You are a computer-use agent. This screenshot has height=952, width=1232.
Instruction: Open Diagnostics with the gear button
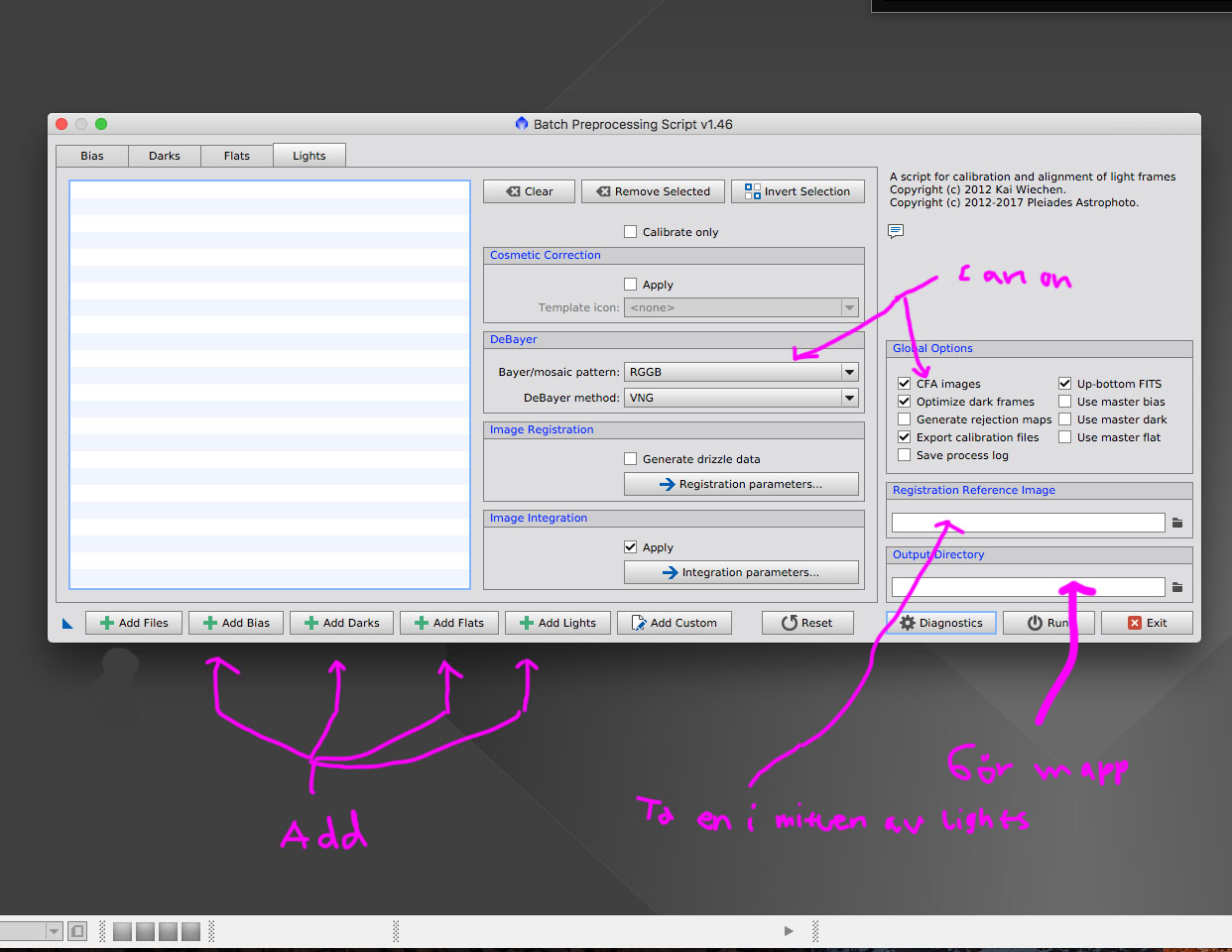(940, 623)
